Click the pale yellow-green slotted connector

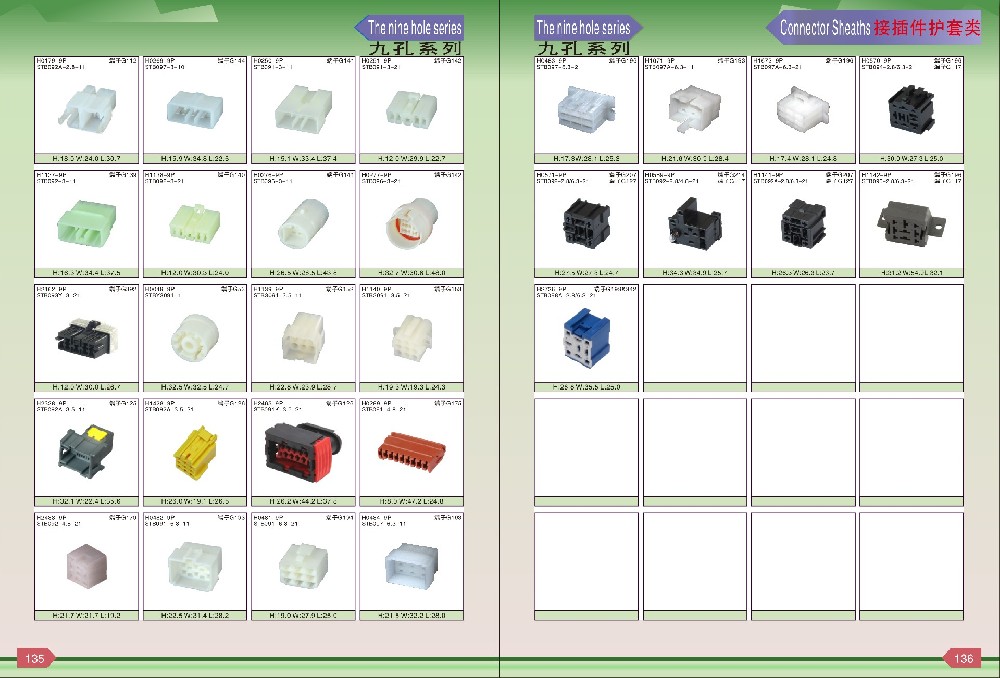(x=195, y=223)
